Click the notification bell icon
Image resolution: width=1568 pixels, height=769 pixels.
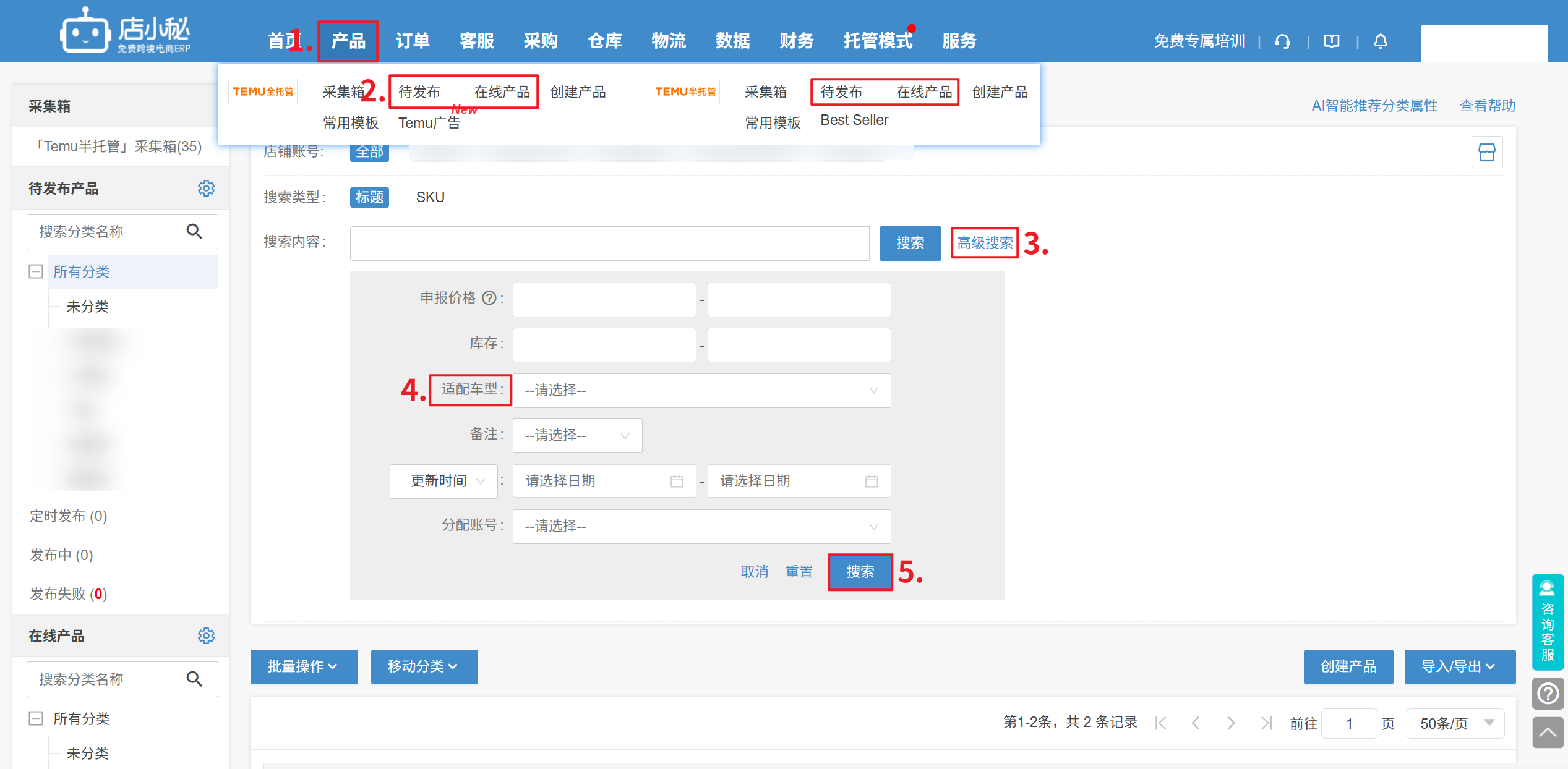pyautogui.click(x=1380, y=41)
